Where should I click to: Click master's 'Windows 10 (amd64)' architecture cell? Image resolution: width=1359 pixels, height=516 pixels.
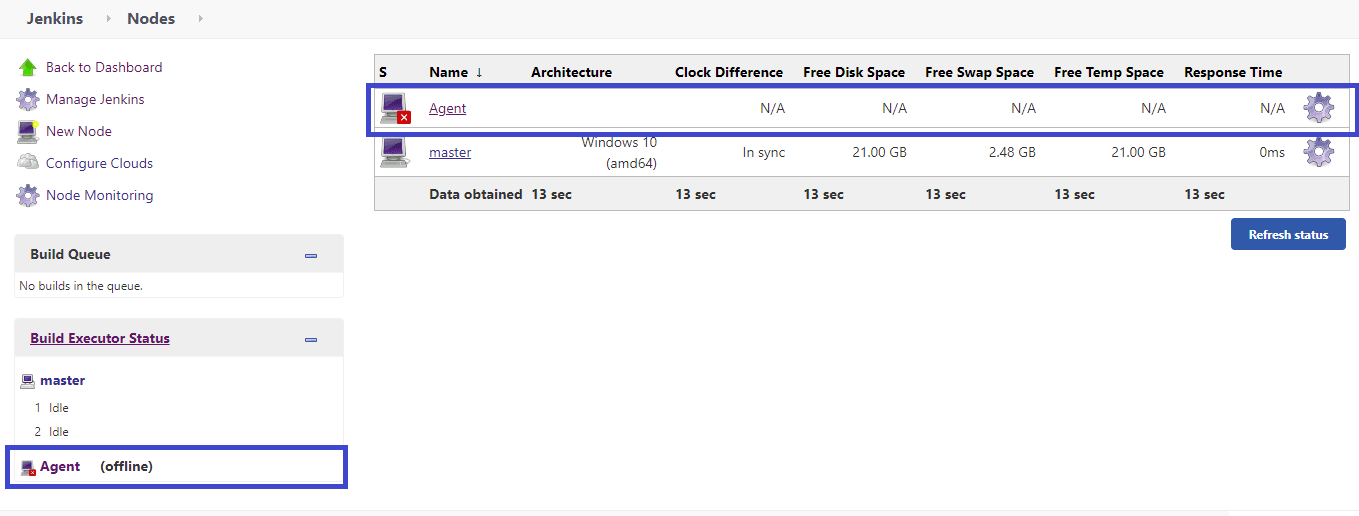tap(619, 152)
